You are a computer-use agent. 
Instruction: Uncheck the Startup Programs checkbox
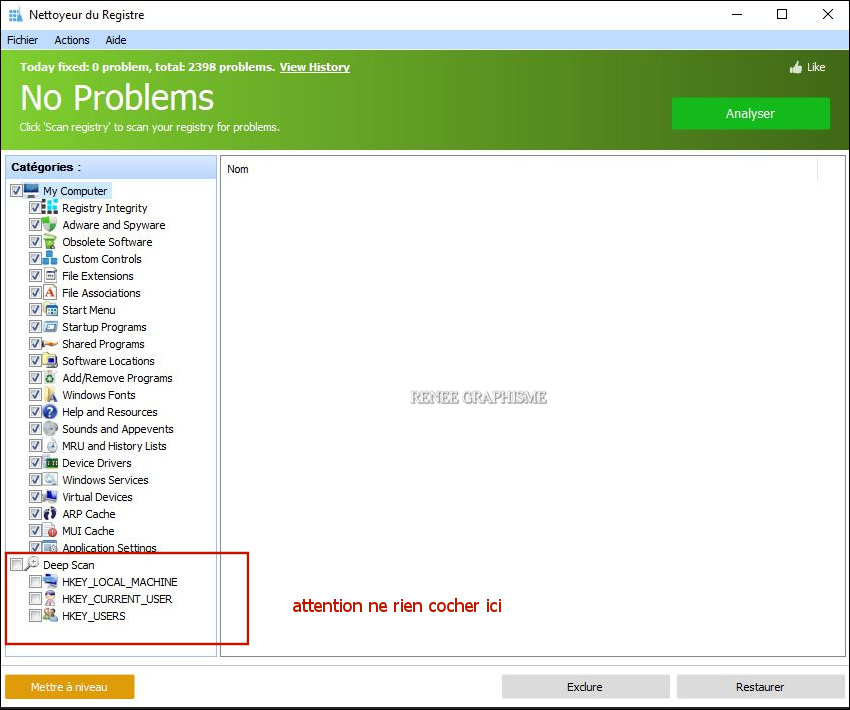coord(35,327)
